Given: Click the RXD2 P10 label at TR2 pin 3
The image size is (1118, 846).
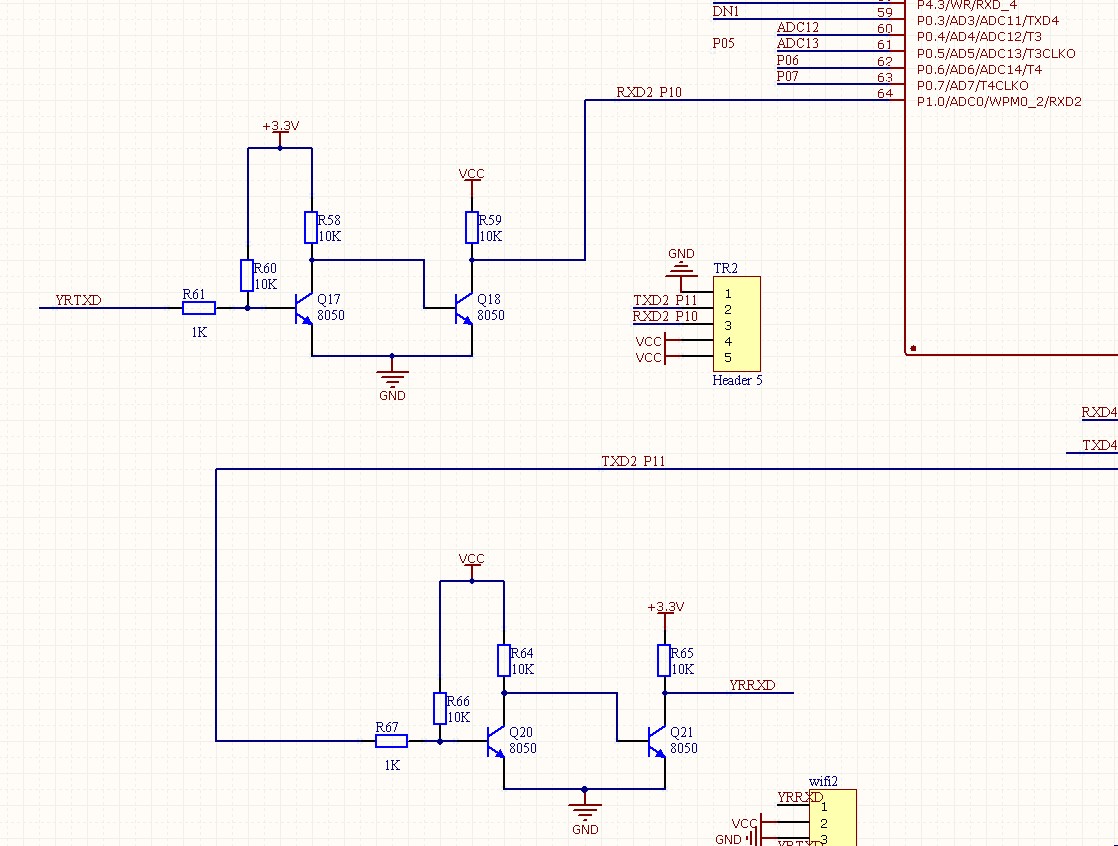Looking at the screenshot, I should tap(665, 316).
